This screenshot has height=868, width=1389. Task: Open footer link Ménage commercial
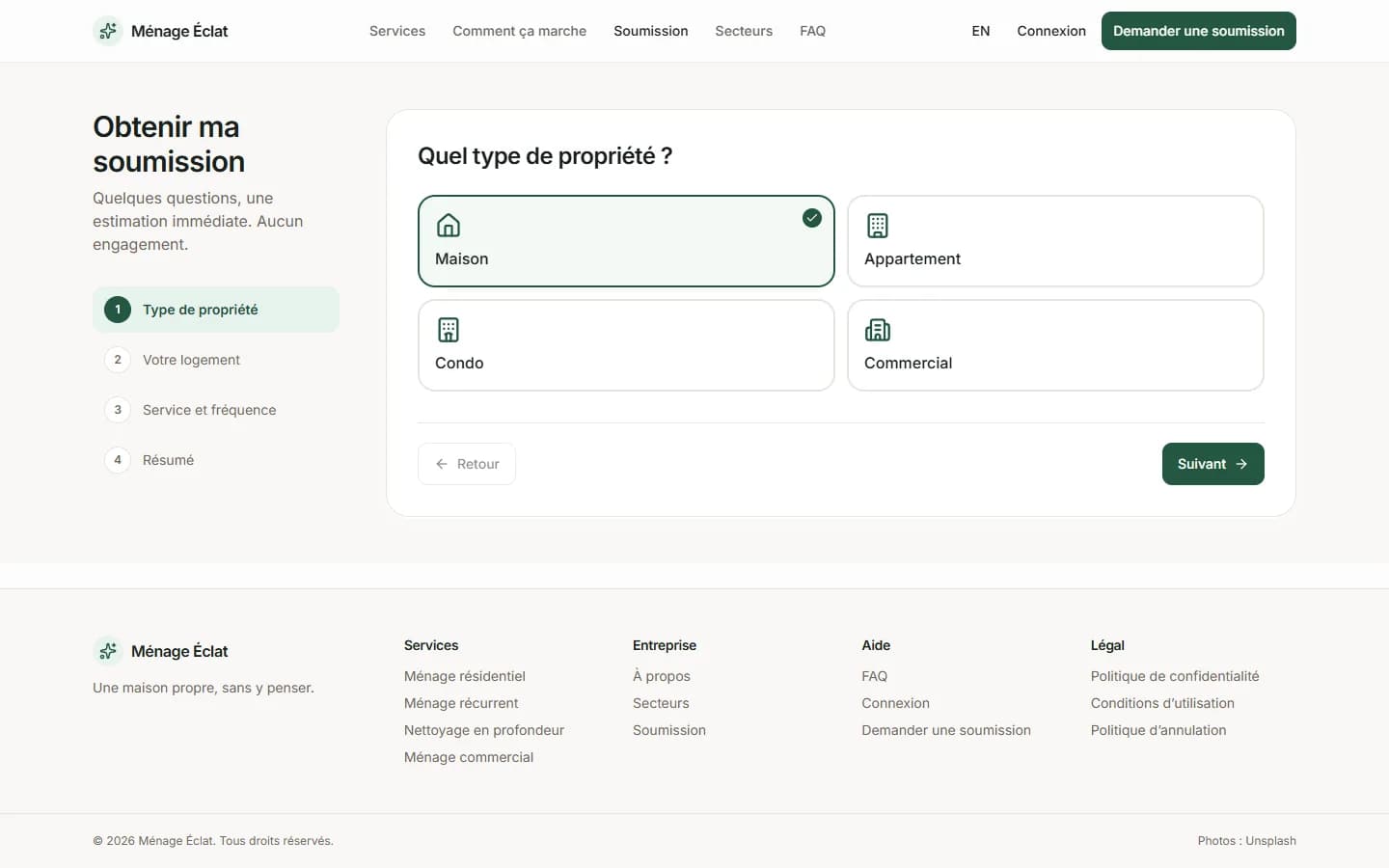coord(469,757)
